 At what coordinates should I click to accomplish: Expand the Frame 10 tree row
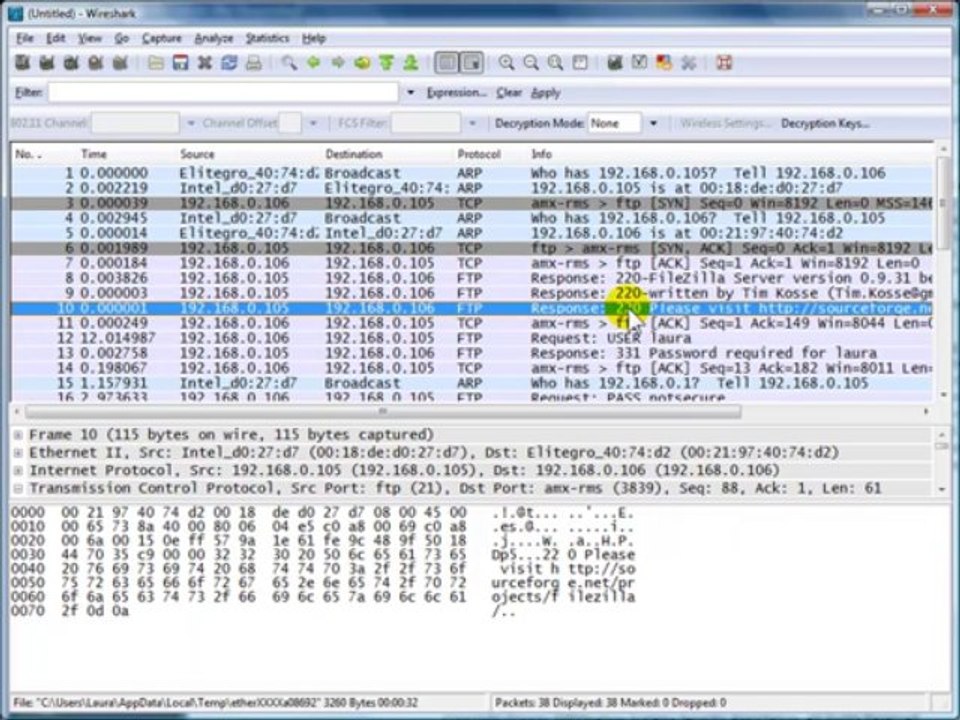[x=18, y=435]
